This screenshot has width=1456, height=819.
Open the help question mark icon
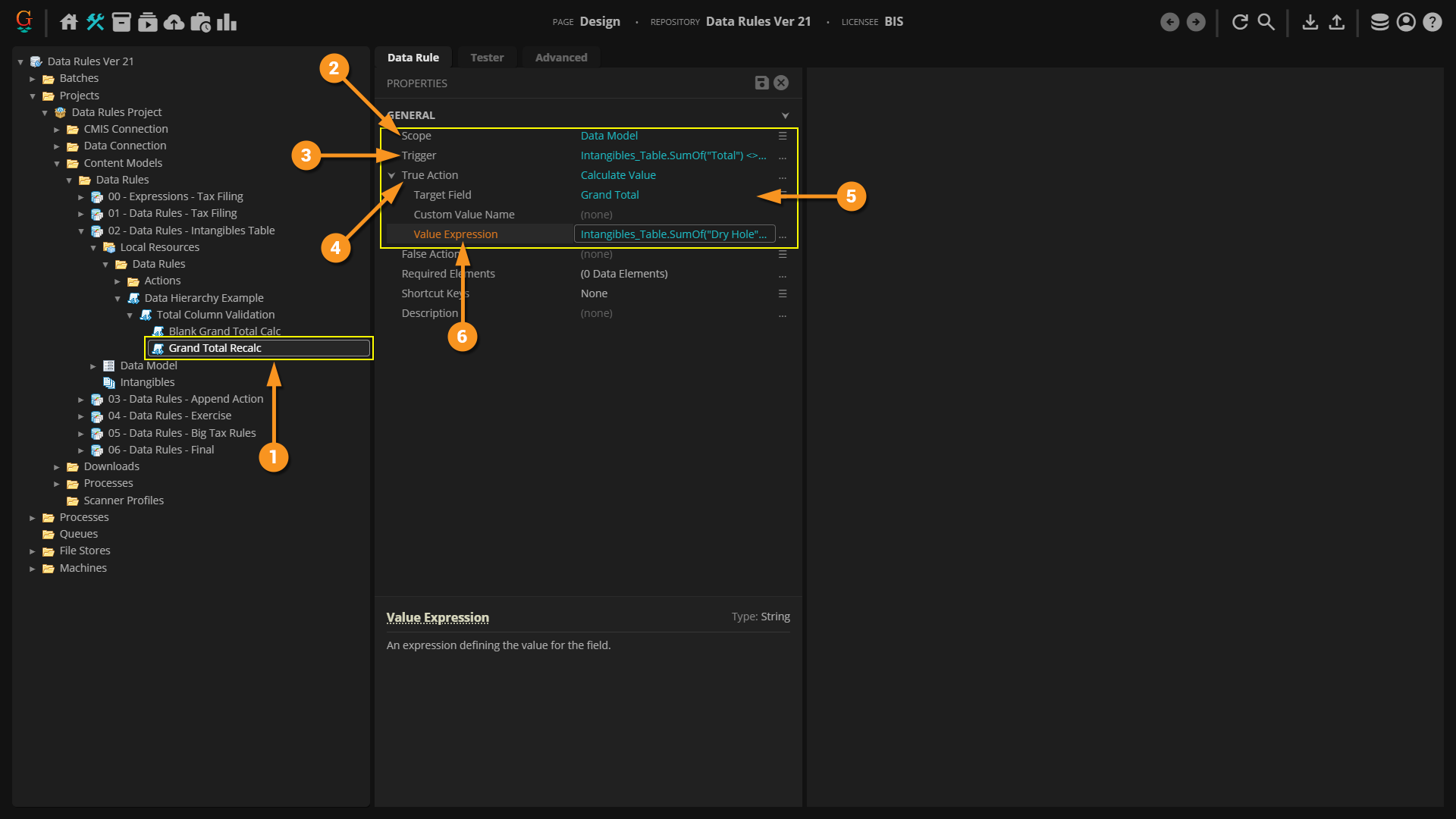[x=1432, y=22]
